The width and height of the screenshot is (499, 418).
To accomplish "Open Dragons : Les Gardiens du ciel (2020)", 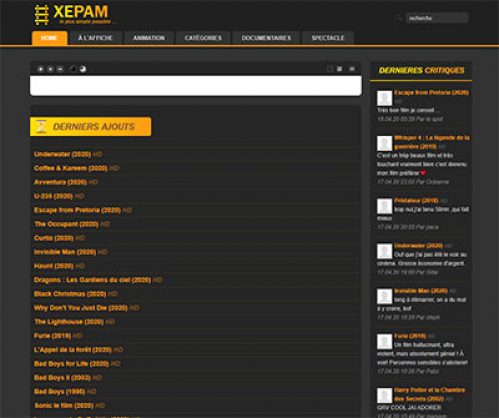I will click(92, 280).
